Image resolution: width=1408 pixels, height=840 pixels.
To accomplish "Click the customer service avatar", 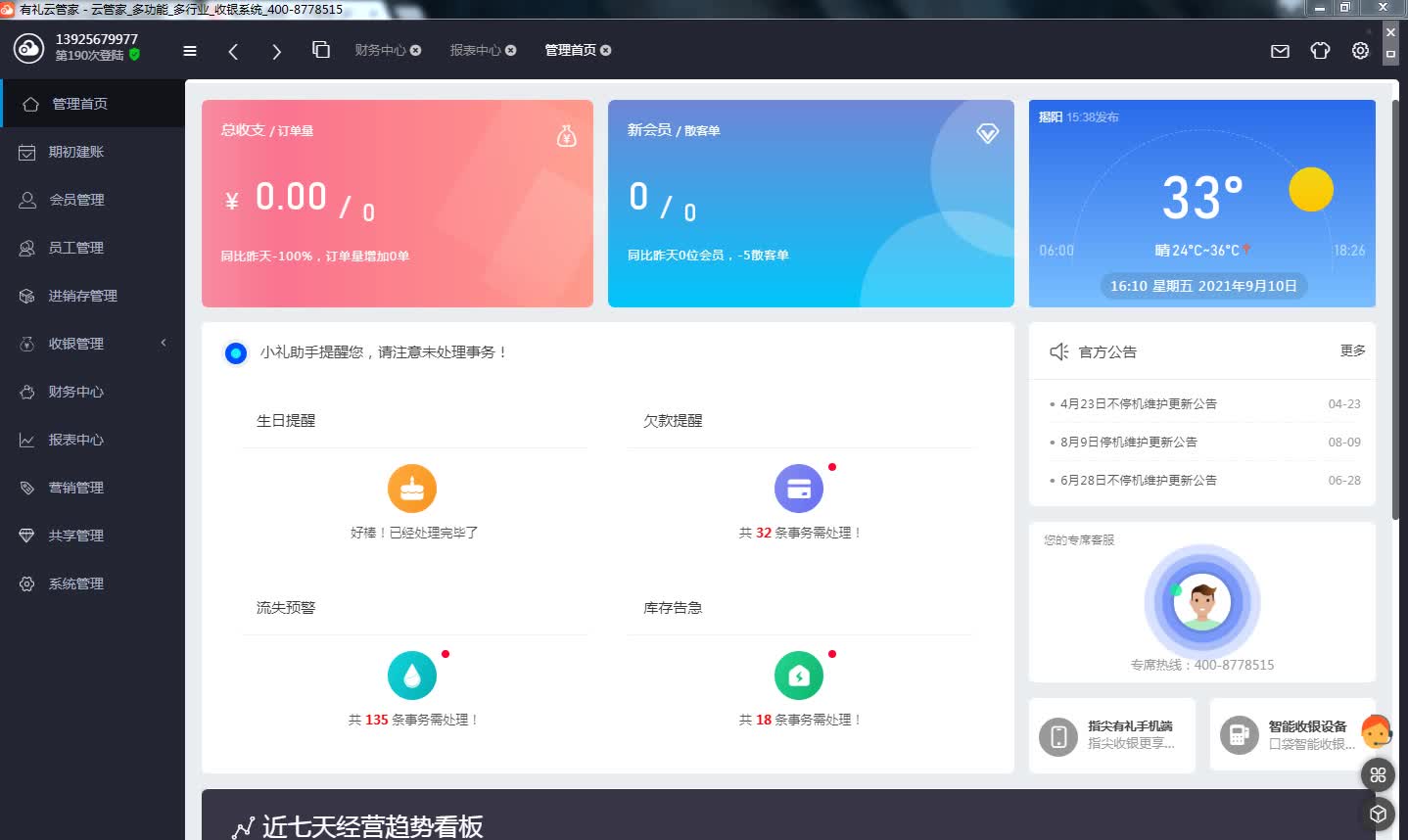I will pos(1202,602).
